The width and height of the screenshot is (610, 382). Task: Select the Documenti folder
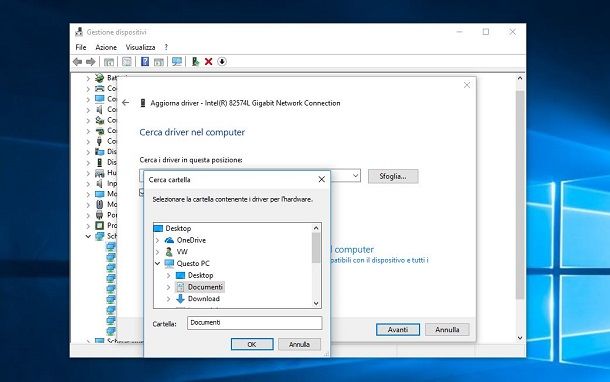point(200,287)
